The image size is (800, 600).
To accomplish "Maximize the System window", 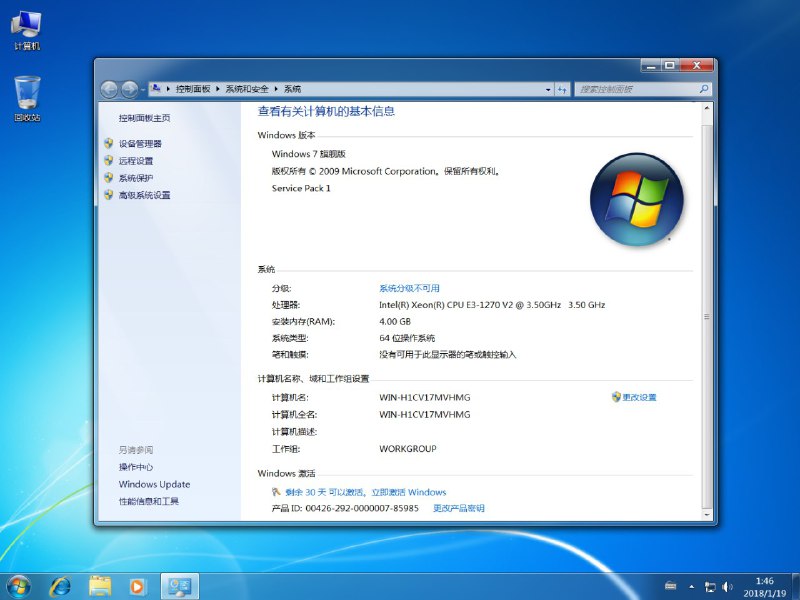I will click(x=670, y=66).
